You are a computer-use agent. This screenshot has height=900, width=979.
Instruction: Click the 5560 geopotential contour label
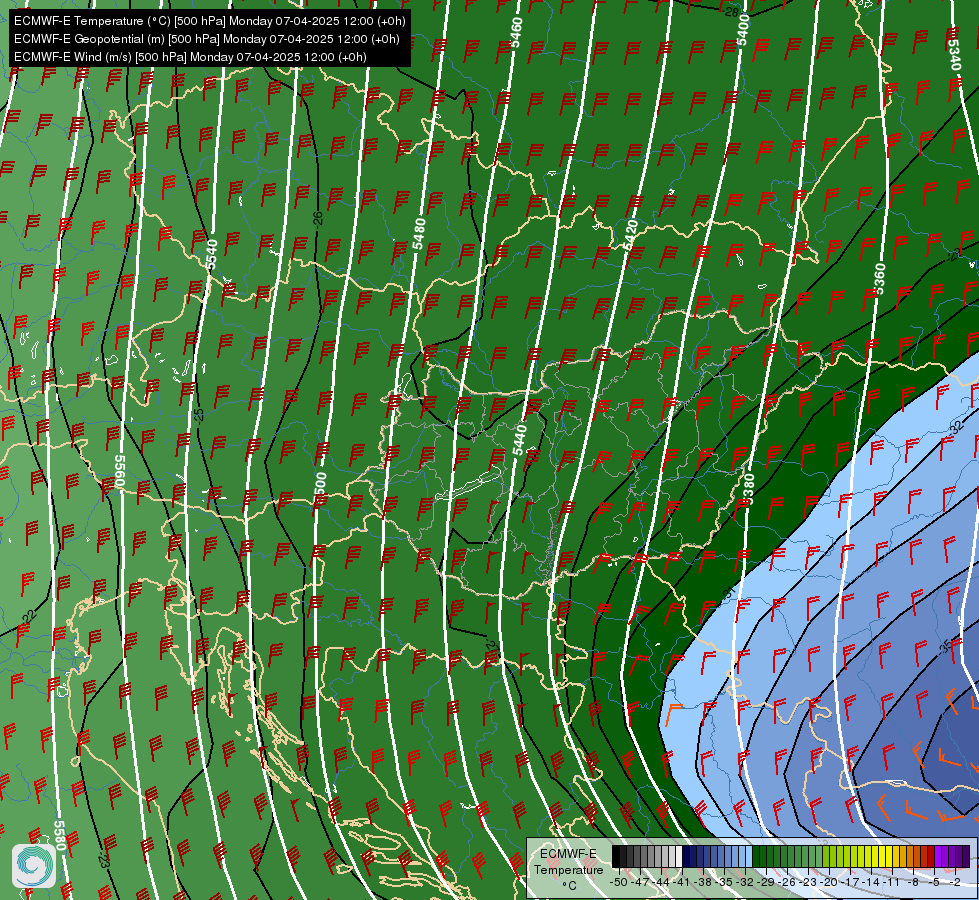[121, 472]
